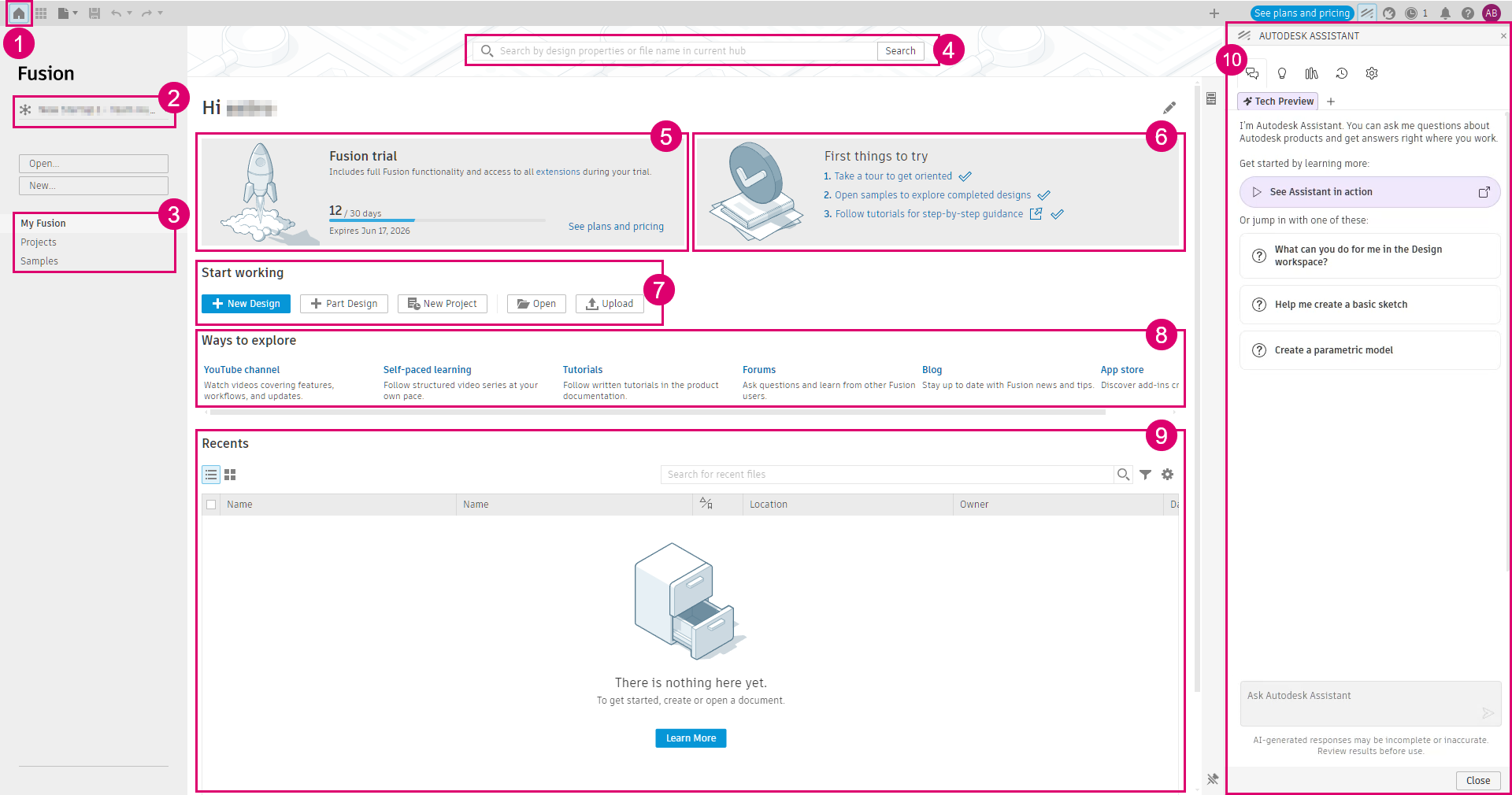Click the Ways to explore horizontal scrollbar
1512x795 pixels.
(x=658, y=412)
